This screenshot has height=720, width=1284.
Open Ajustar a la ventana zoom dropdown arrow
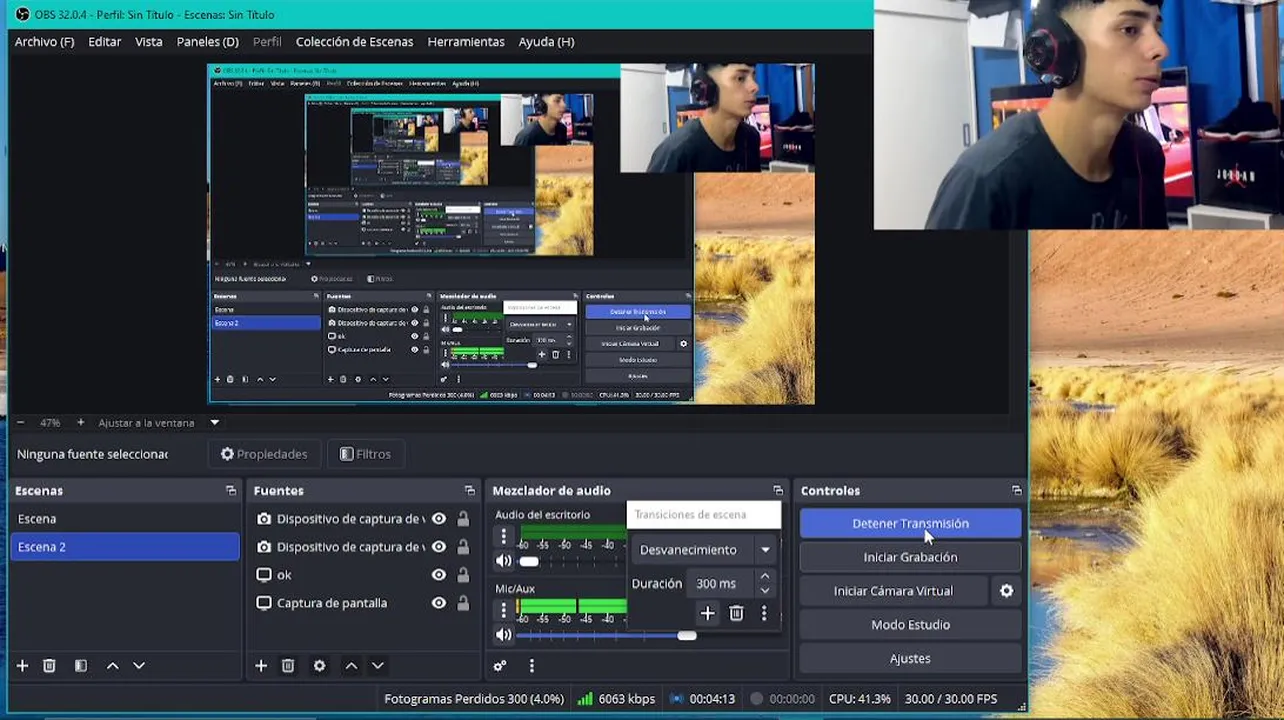(214, 422)
